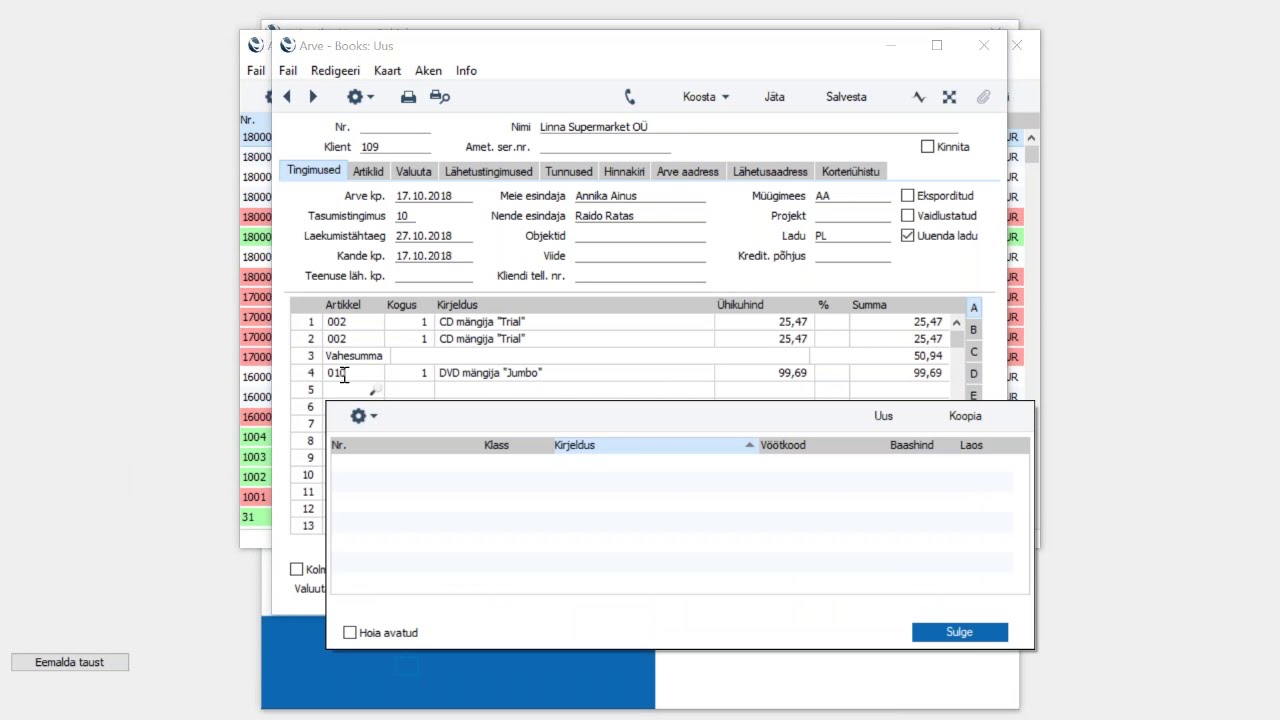1280x720 pixels.
Task: Click the Nr. invoice number field
Action: click(x=395, y=127)
